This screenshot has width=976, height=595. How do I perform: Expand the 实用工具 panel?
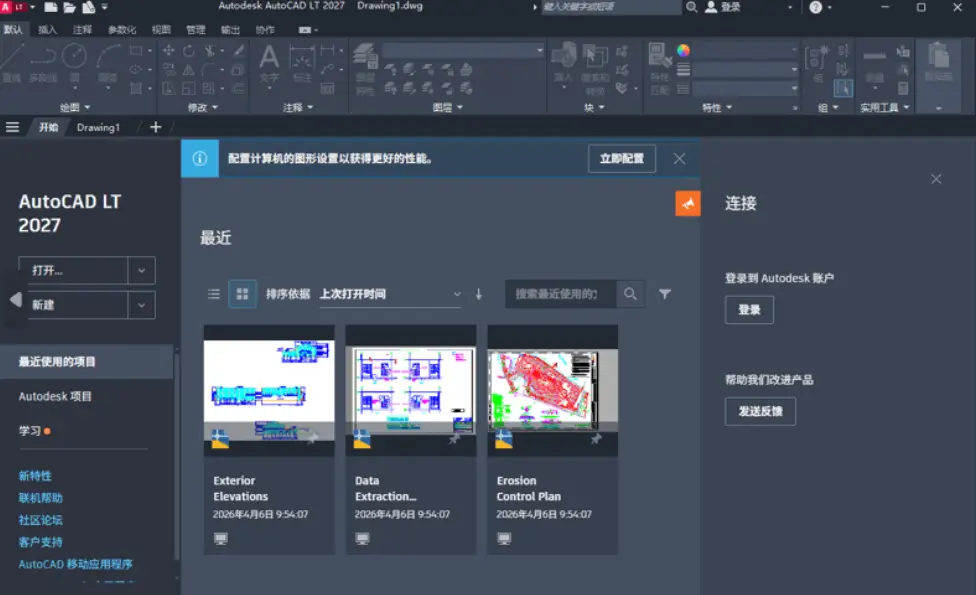point(884,108)
